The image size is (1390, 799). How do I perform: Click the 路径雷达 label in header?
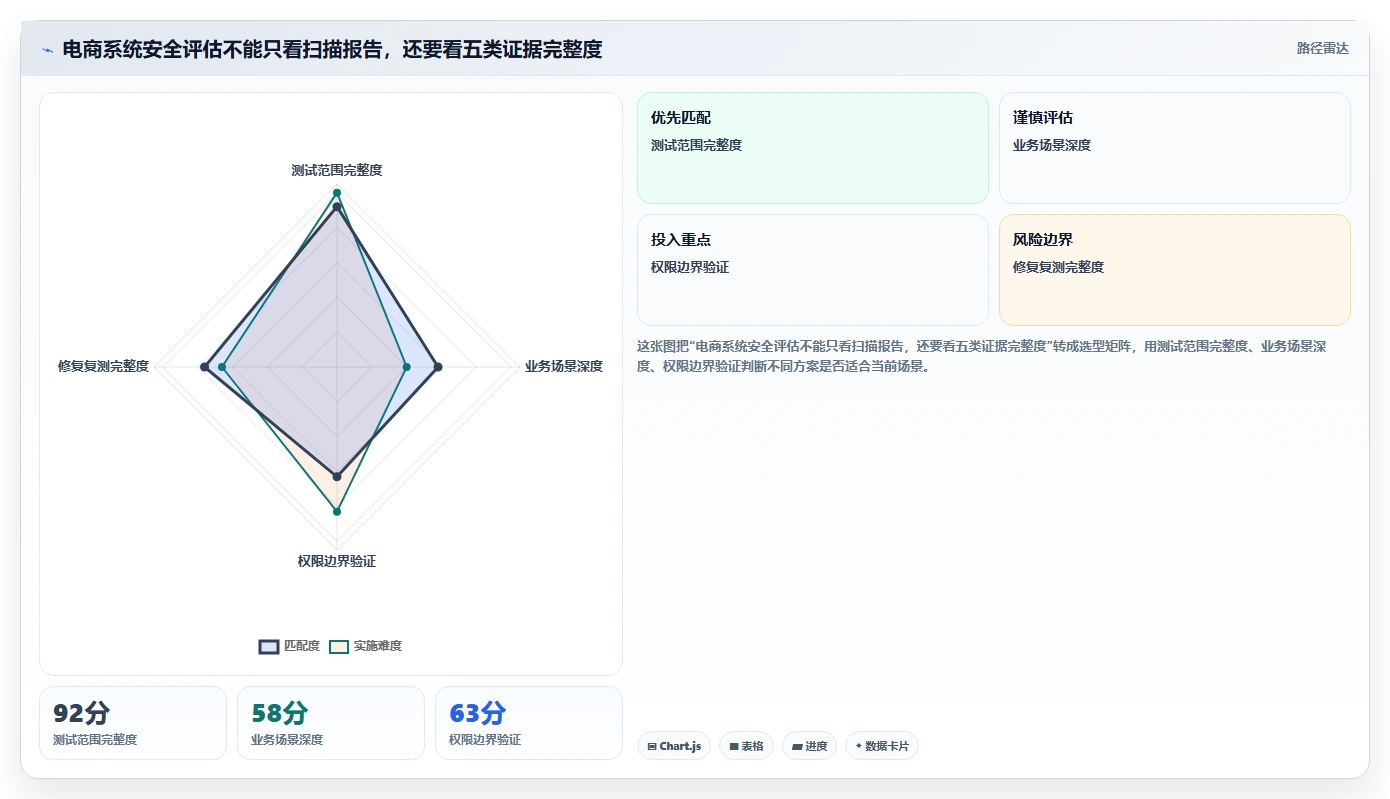(1323, 48)
